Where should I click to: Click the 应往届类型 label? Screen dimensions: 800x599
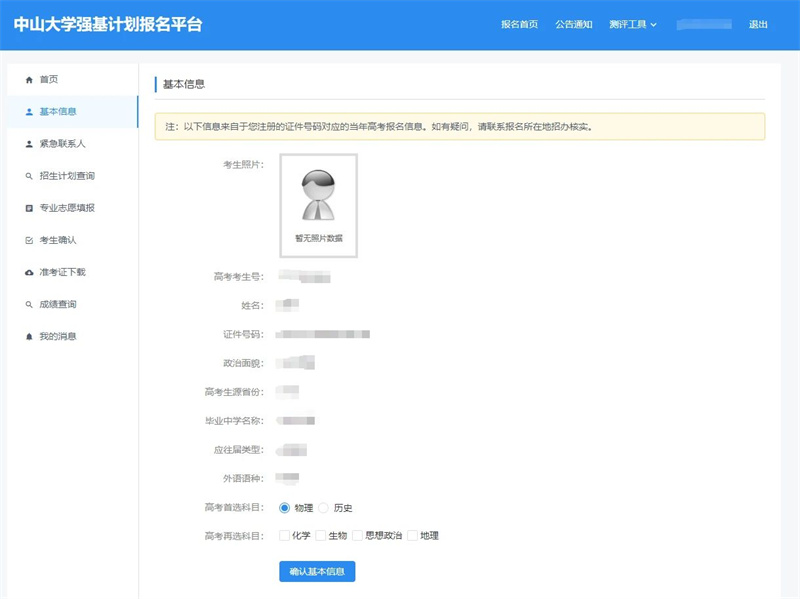(x=239, y=450)
